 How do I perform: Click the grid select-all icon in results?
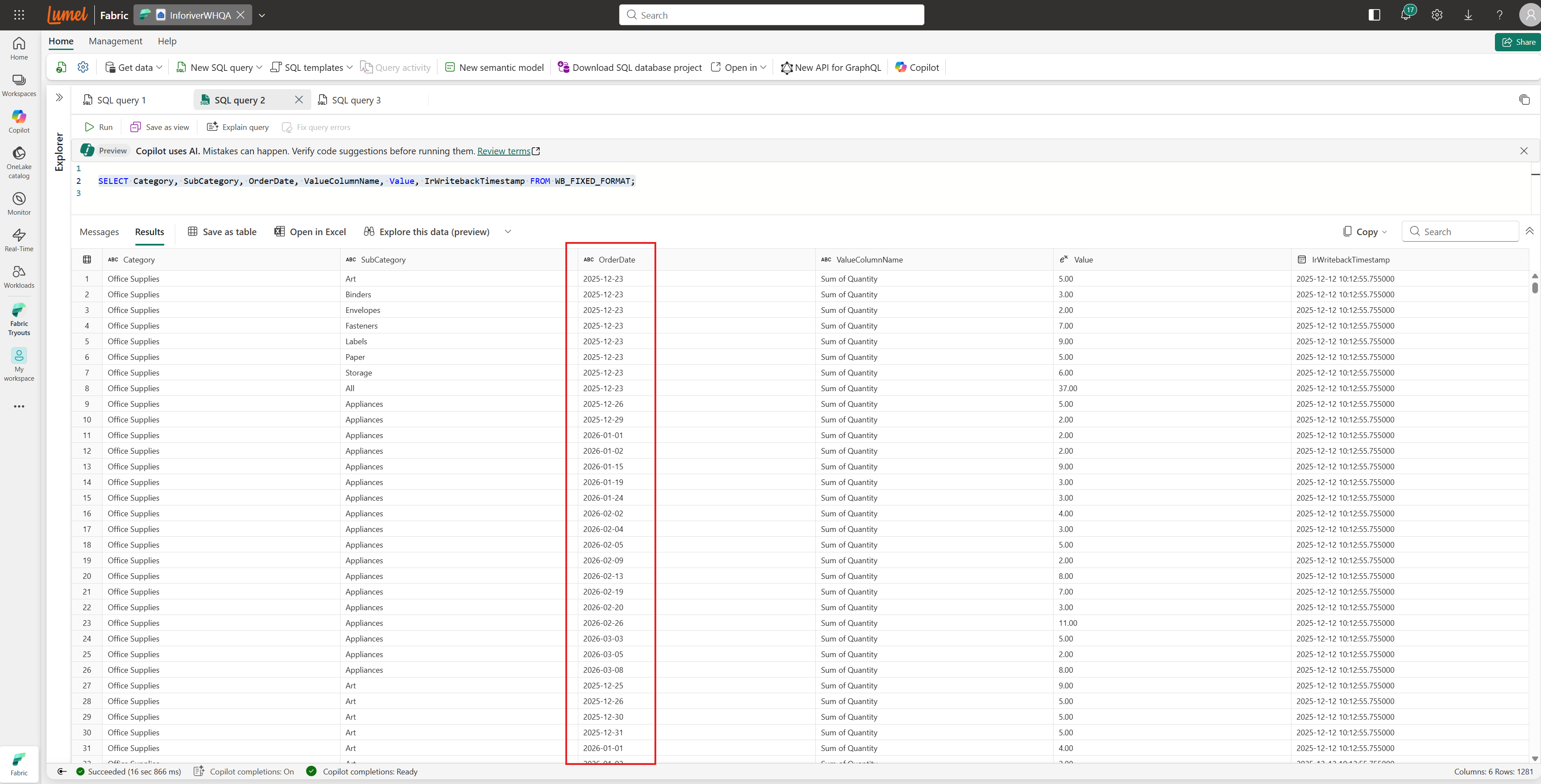tap(87, 259)
